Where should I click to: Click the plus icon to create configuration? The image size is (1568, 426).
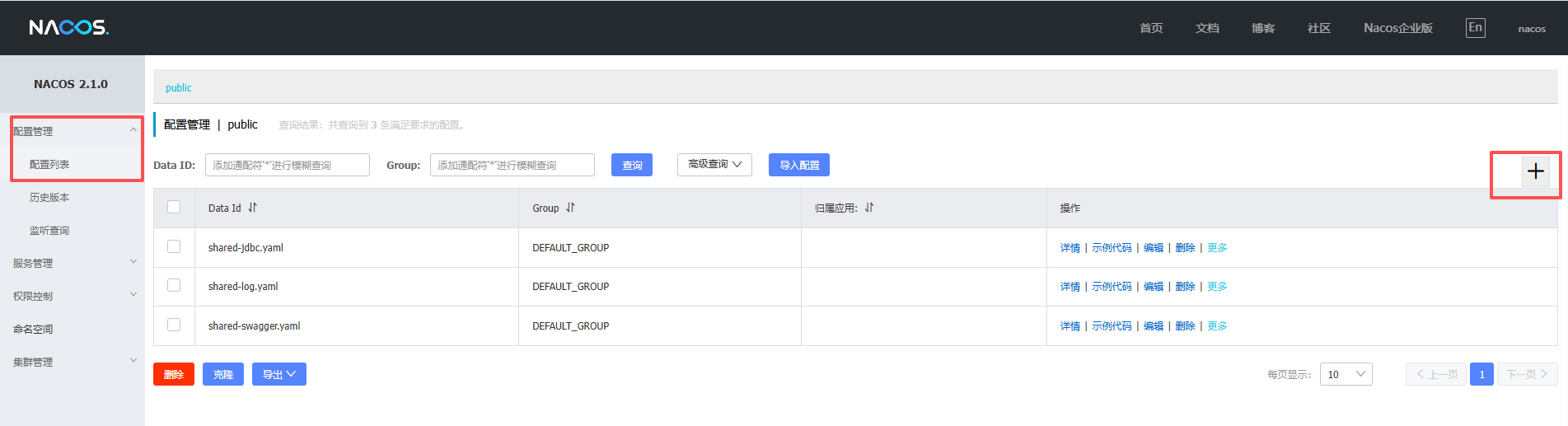1535,171
